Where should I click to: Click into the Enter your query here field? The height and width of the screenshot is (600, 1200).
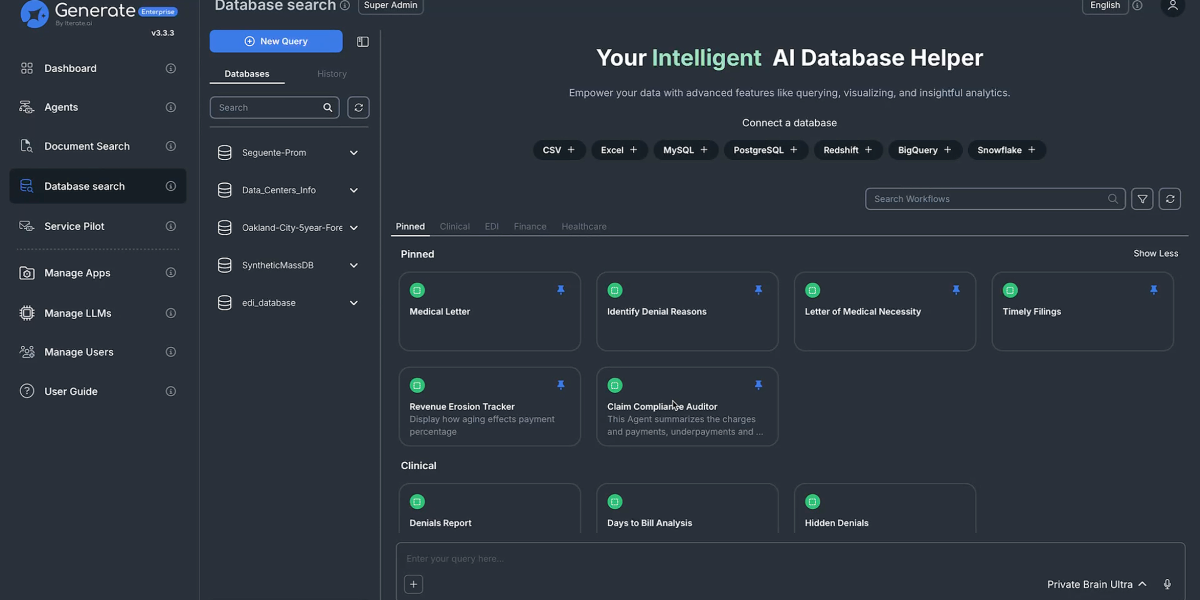(x=700, y=558)
